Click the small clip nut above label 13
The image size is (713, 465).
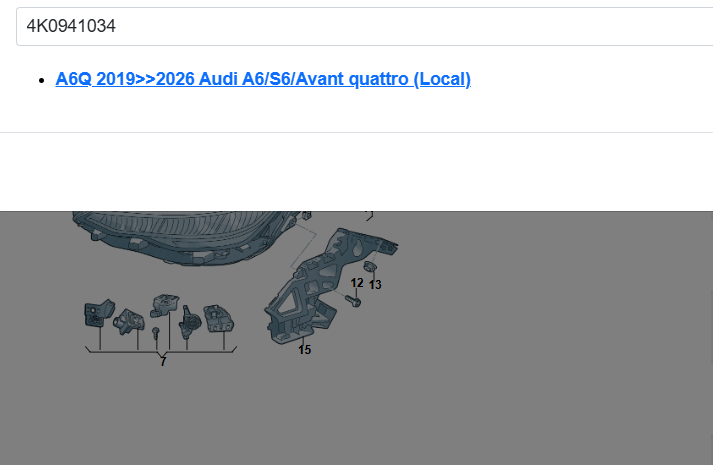[369, 267]
